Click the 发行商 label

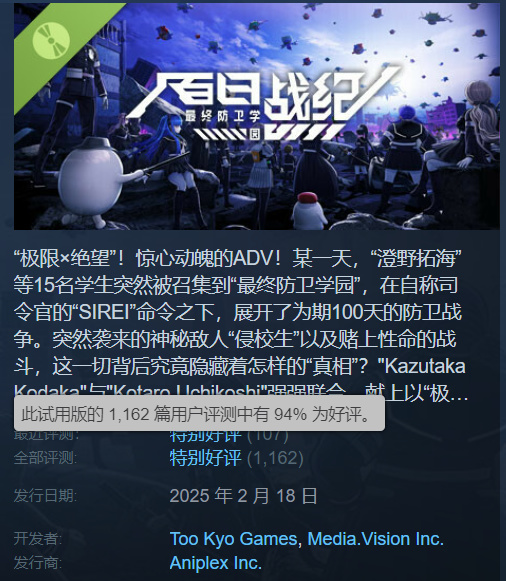pos(38,563)
